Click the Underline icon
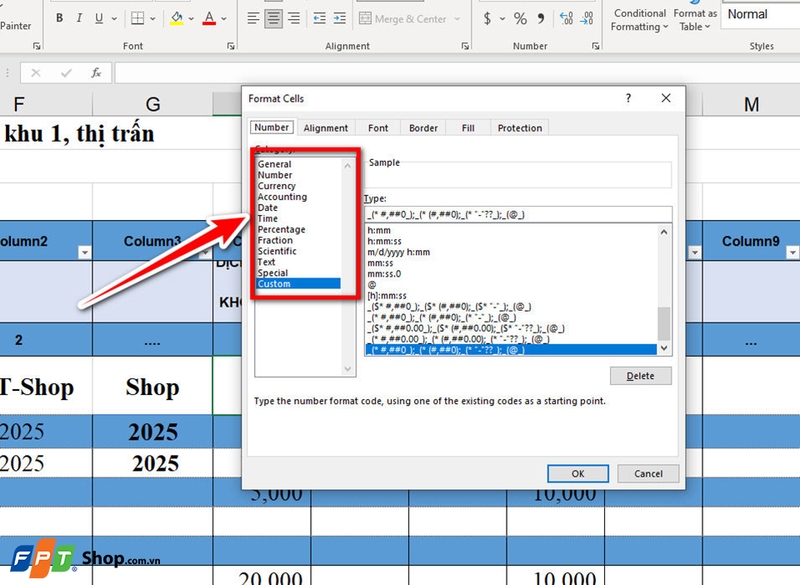 tap(98, 17)
